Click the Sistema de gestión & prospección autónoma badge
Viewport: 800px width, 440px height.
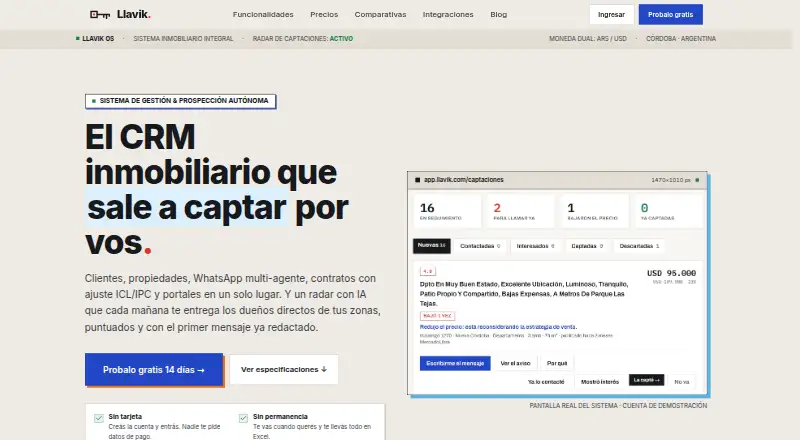(x=181, y=101)
